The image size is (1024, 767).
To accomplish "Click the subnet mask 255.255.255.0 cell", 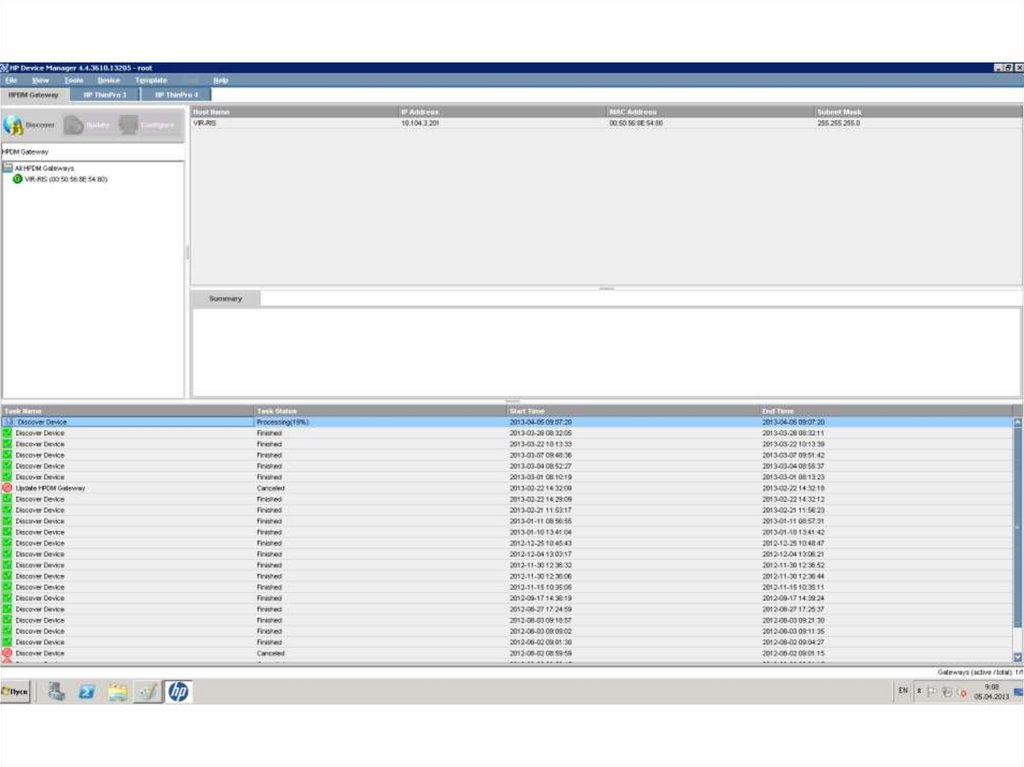I will 918,123.
